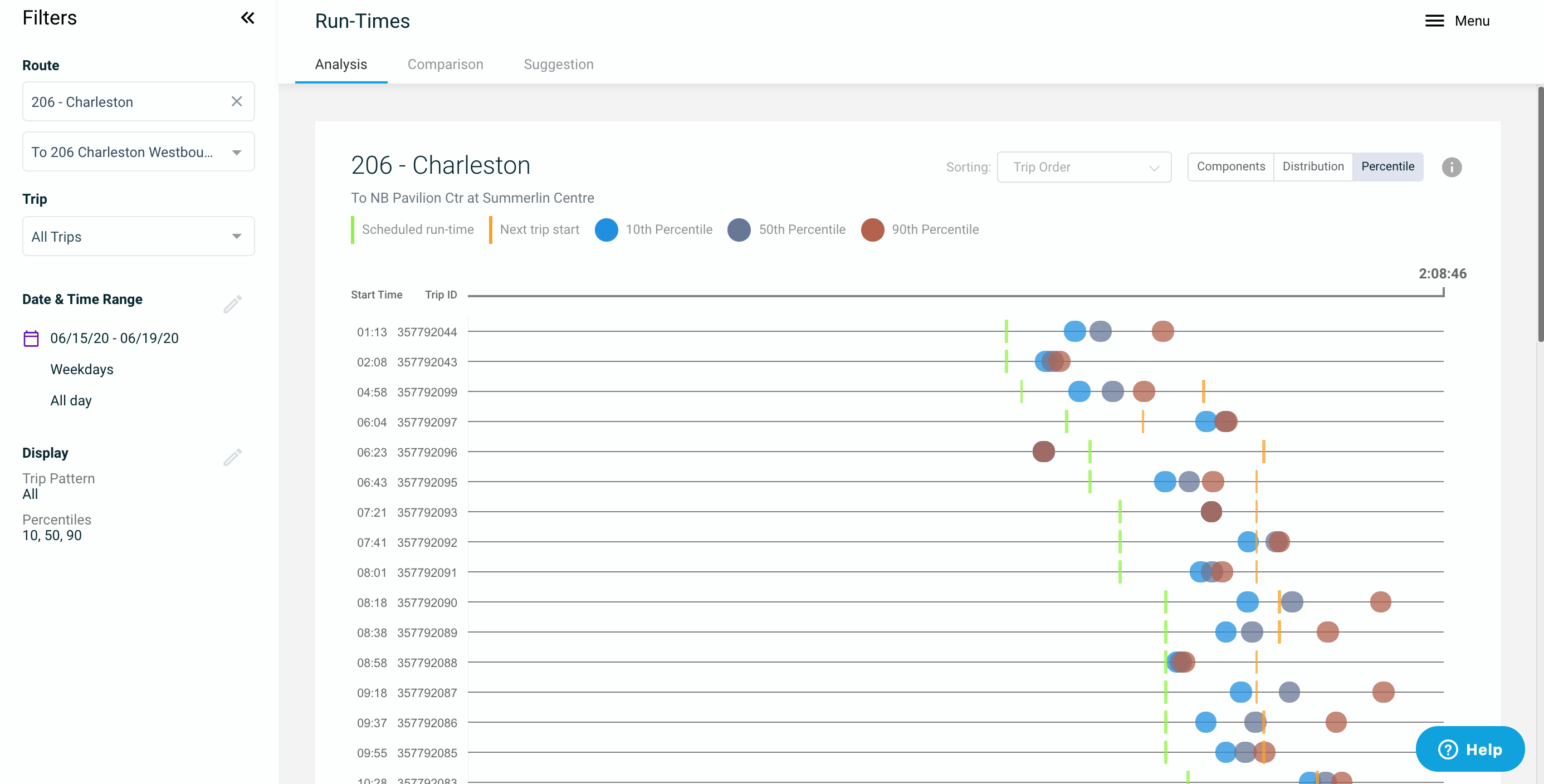Switch view to Components
This screenshot has height=784, width=1544.
1230,166
